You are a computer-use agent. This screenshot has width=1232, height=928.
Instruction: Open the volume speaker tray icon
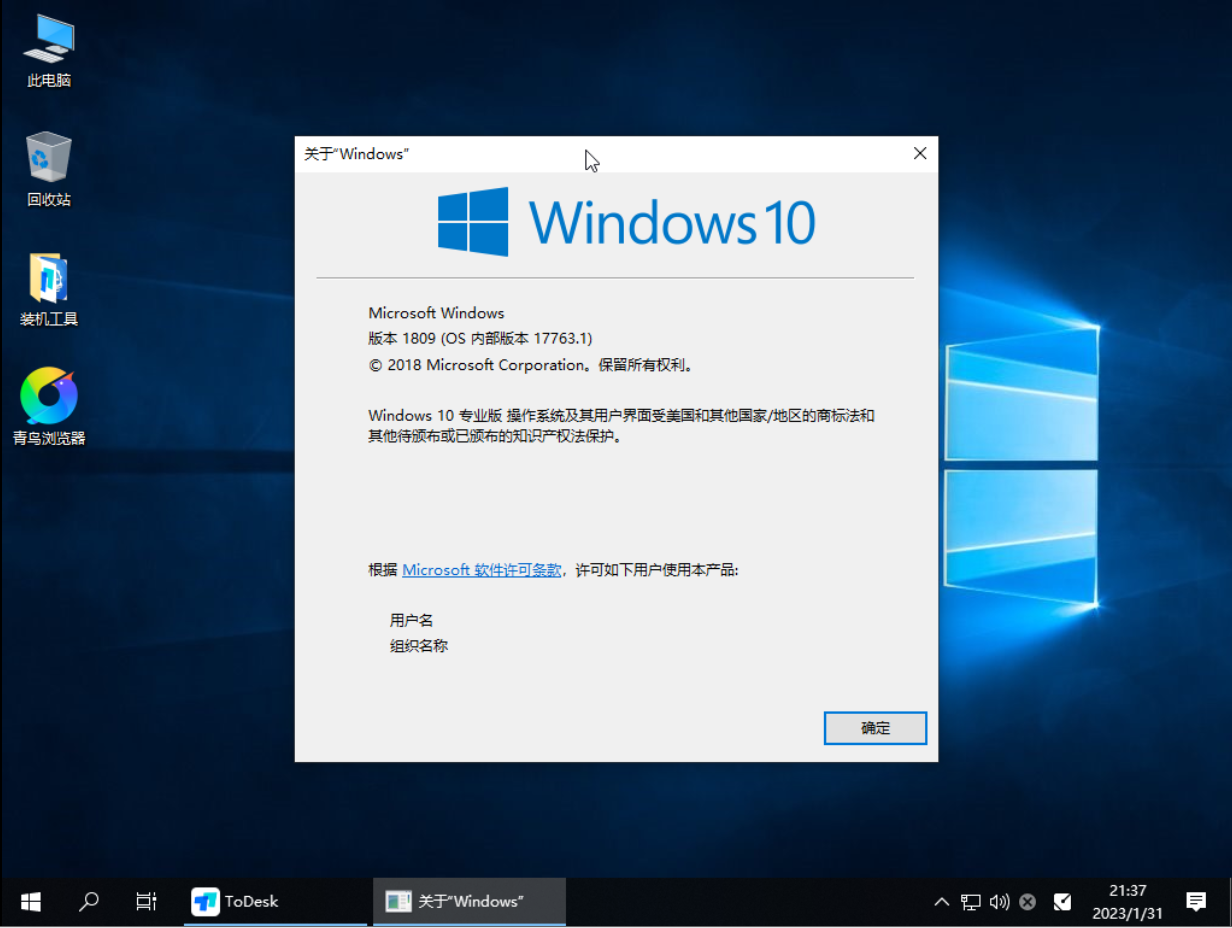(x=999, y=902)
